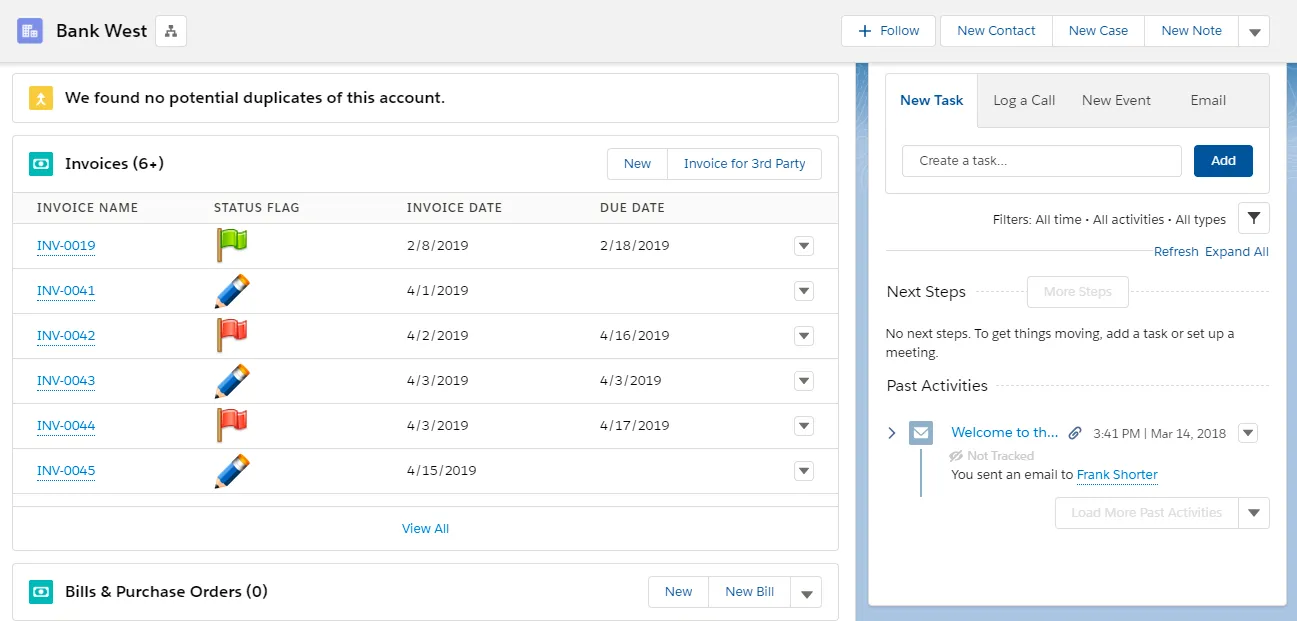The width and height of the screenshot is (1297, 621).
Task: Click the New Case button
Action: coord(1098,31)
